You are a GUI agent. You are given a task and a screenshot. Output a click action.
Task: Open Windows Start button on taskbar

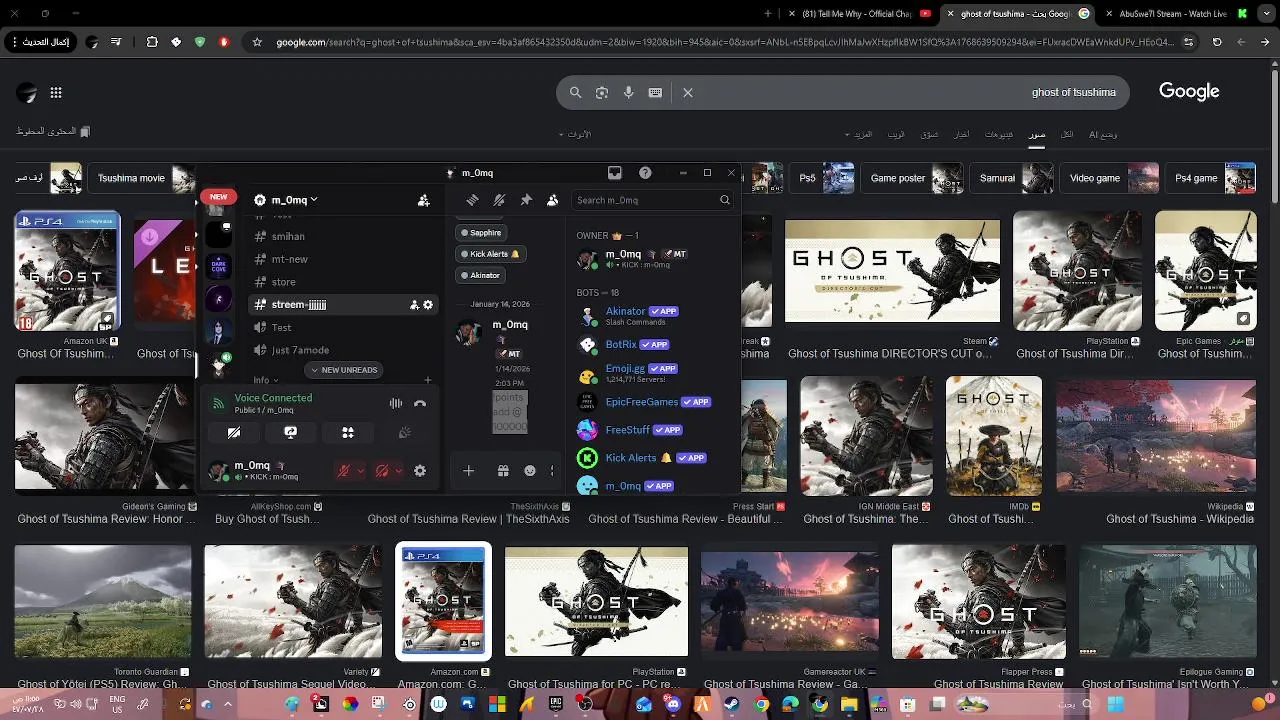[1116, 704]
